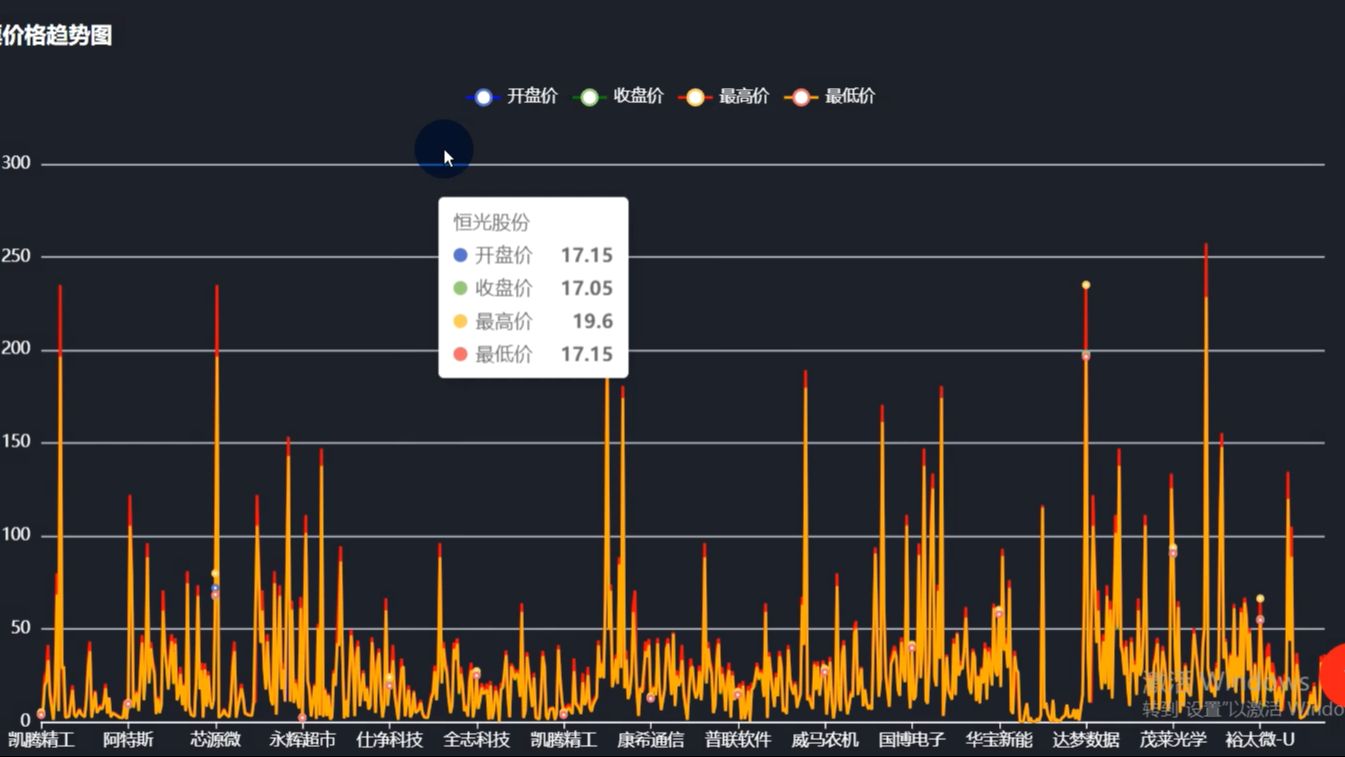Toggle the 最低价 legend entry
Image resolution: width=1345 pixels, height=757 pixels.
(x=830, y=97)
